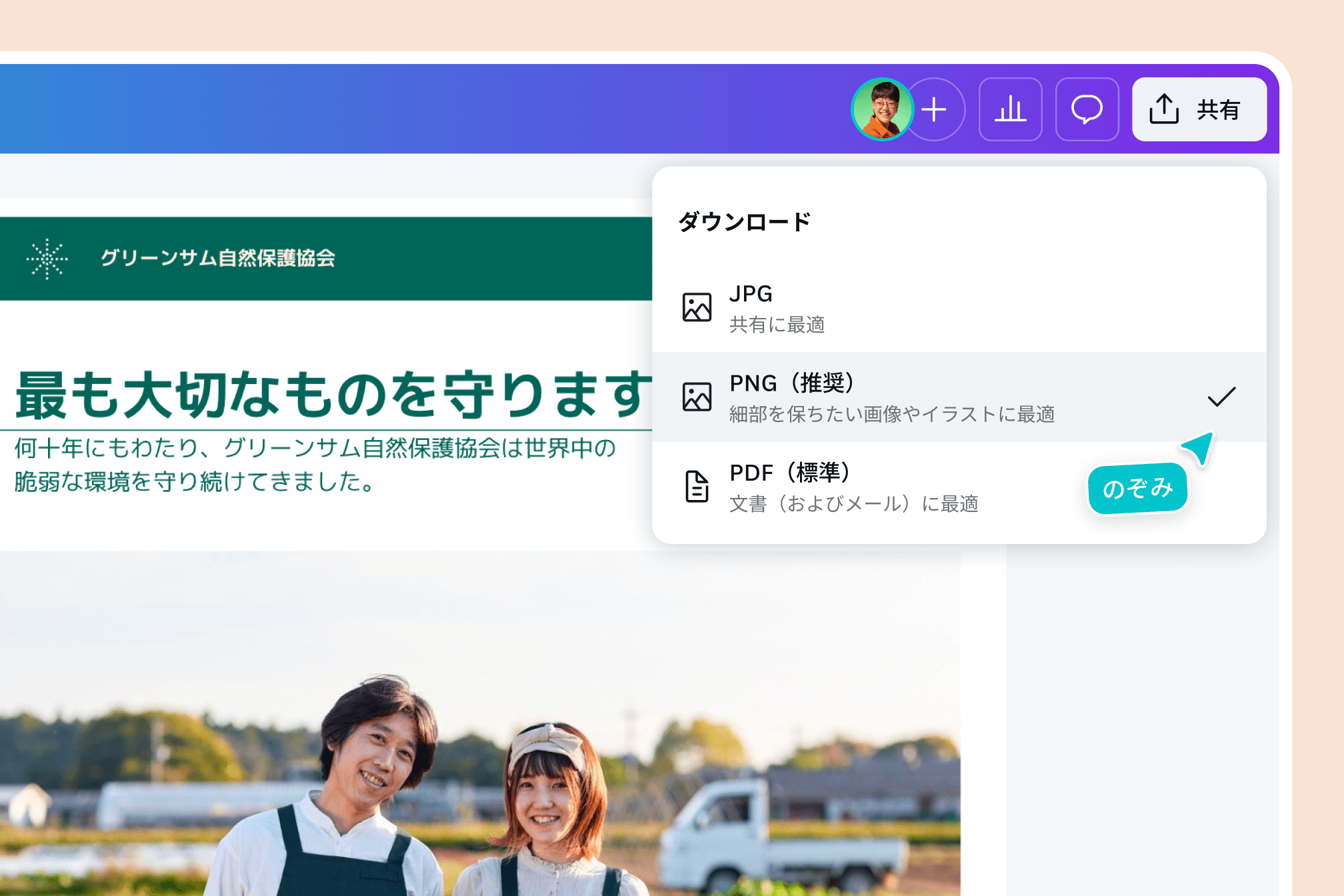1344x896 pixels.
Task: Keep PNG（推奨）selected via its checkmark
Action: pyautogui.click(x=1221, y=397)
